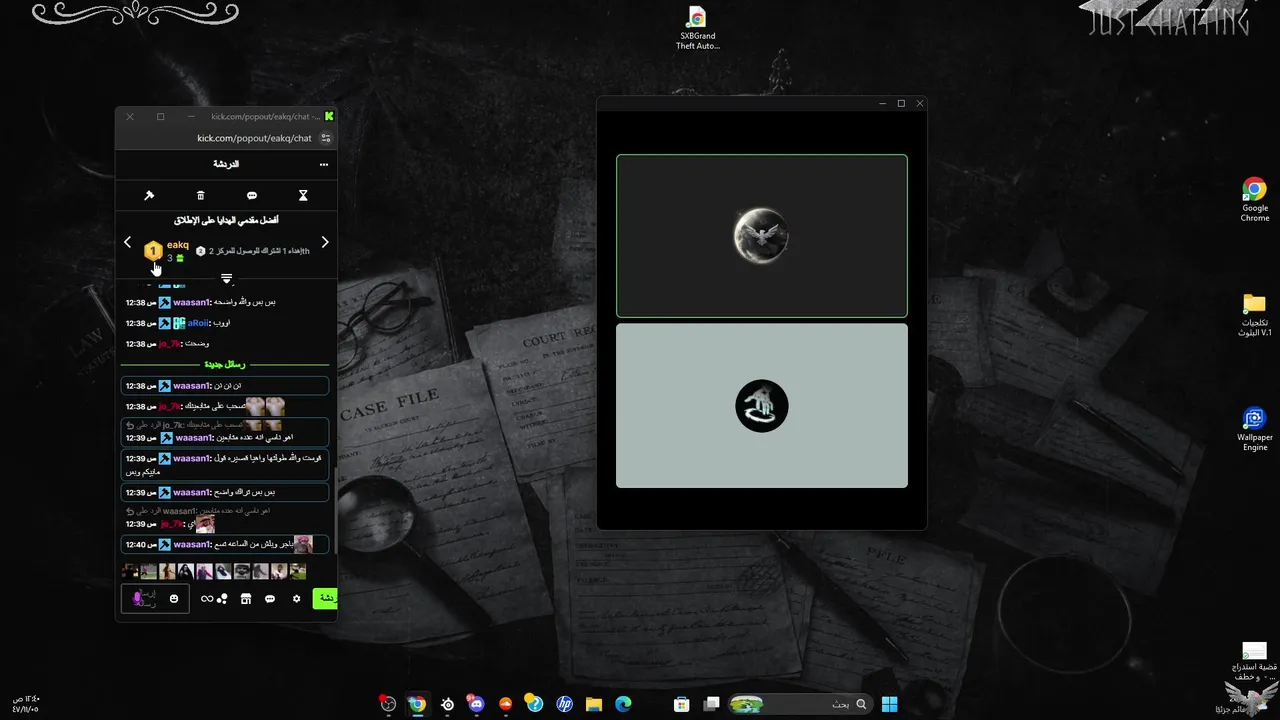Open the document file at desktop bottom right
This screenshot has height=720, width=1280.
click(x=1254, y=662)
